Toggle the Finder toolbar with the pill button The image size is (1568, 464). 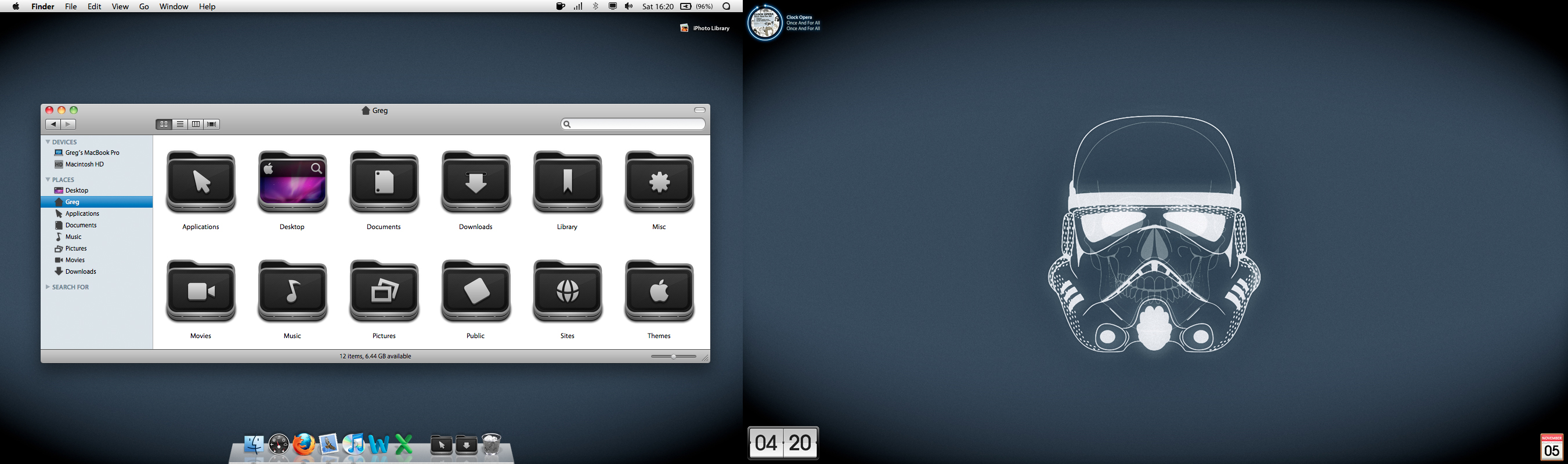pyautogui.click(x=699, y=110)
